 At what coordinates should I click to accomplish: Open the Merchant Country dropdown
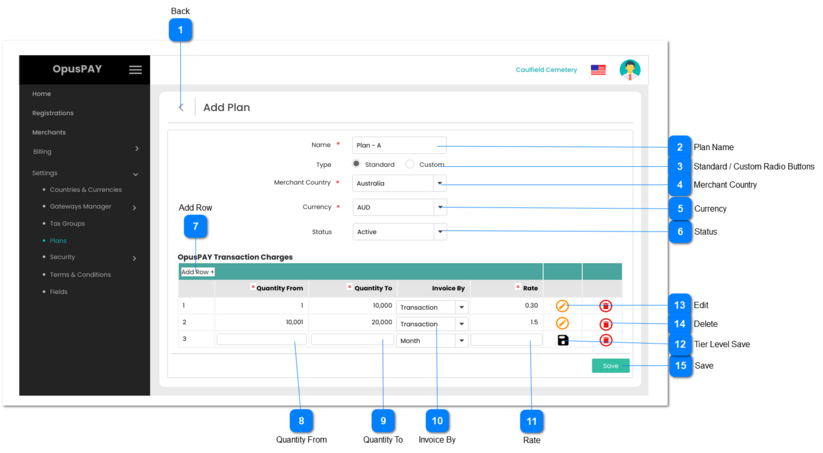[x=439, y=183]
